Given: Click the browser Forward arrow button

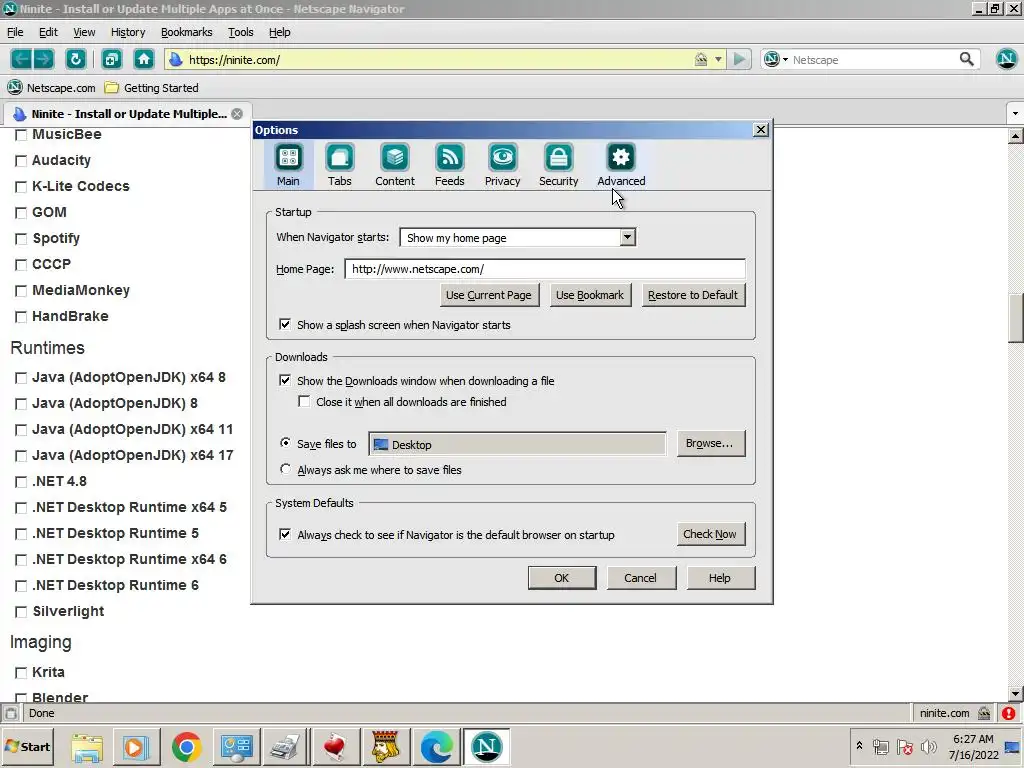Looking at the screenshot, I should pyautogui.click(x=43, y=59).
